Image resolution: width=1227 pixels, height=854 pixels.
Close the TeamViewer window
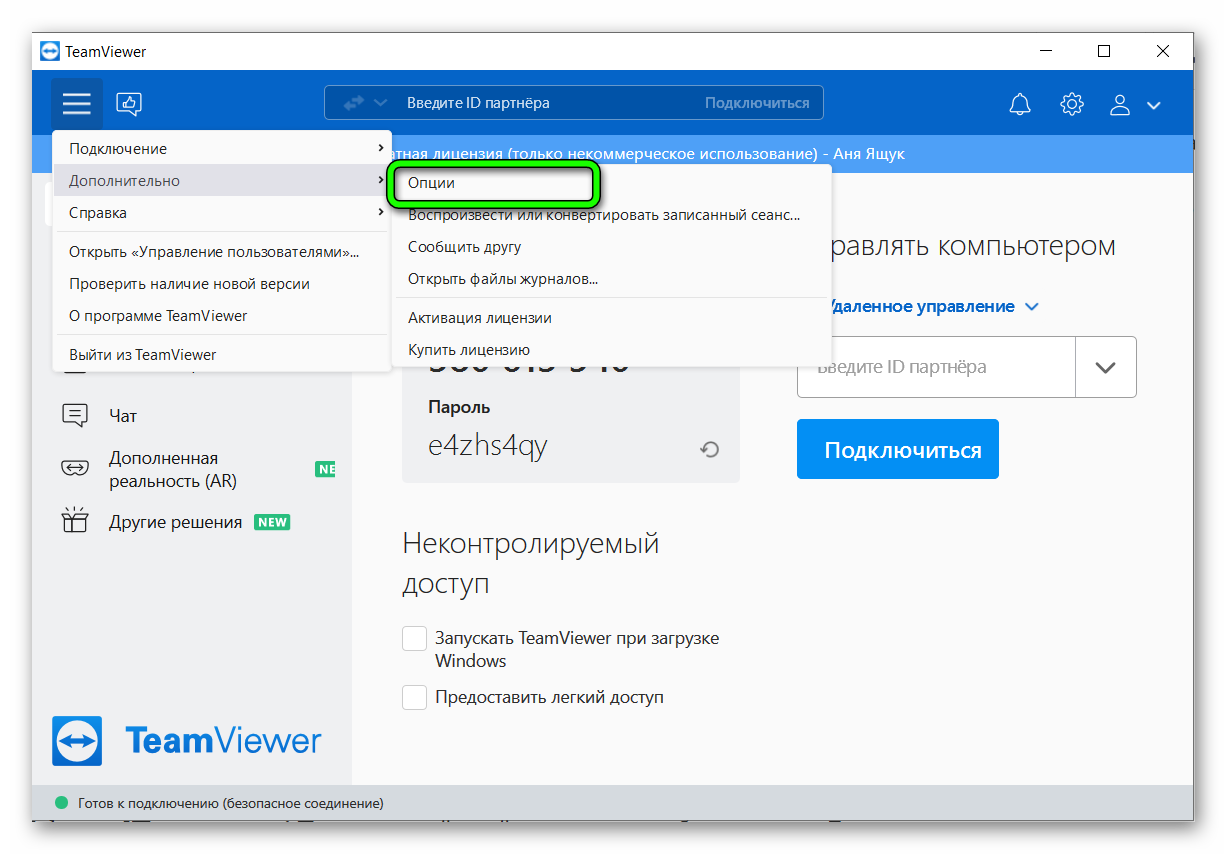point(1163,51)
